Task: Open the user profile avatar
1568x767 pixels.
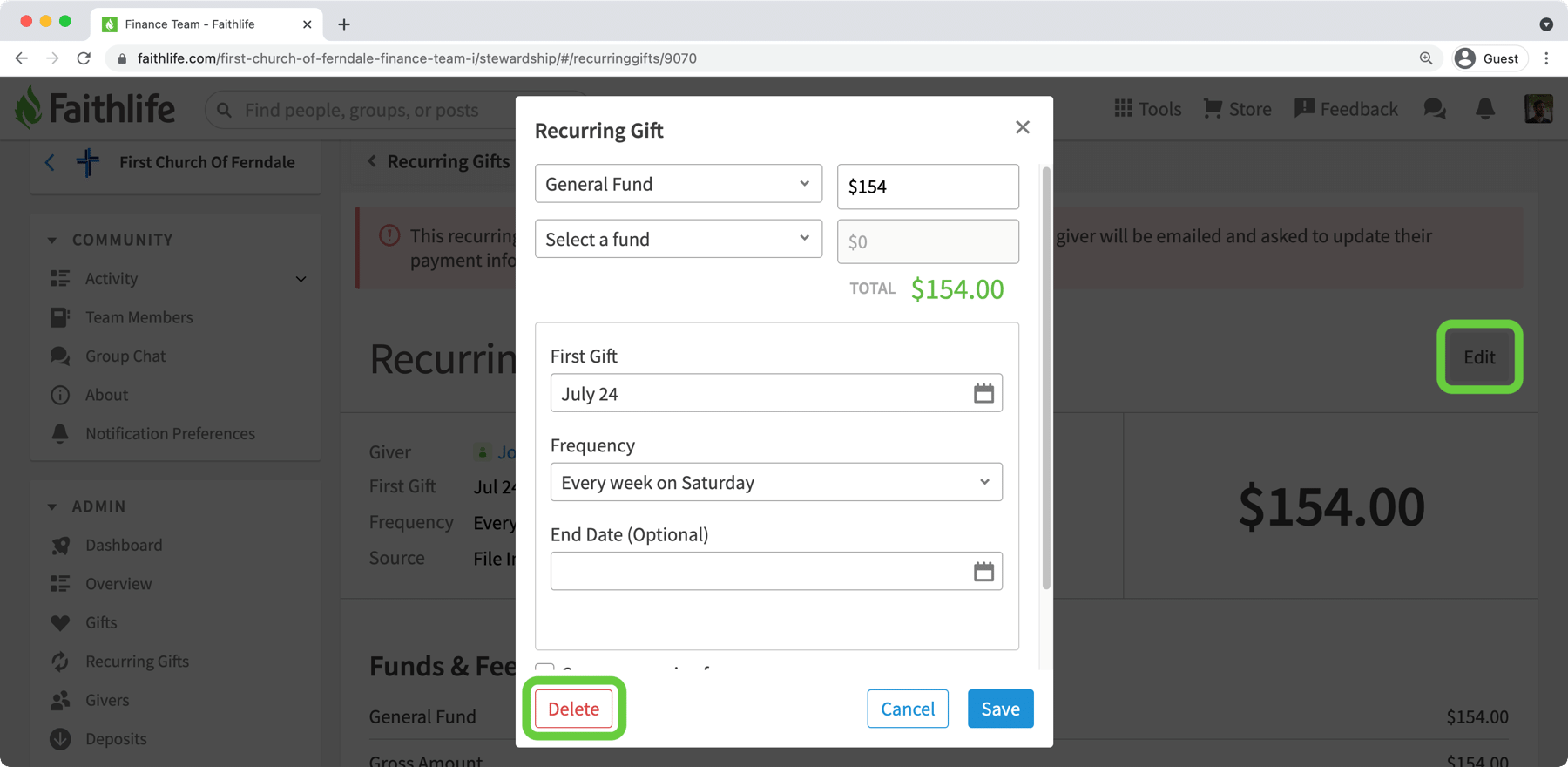Action: coord(1538,109)
